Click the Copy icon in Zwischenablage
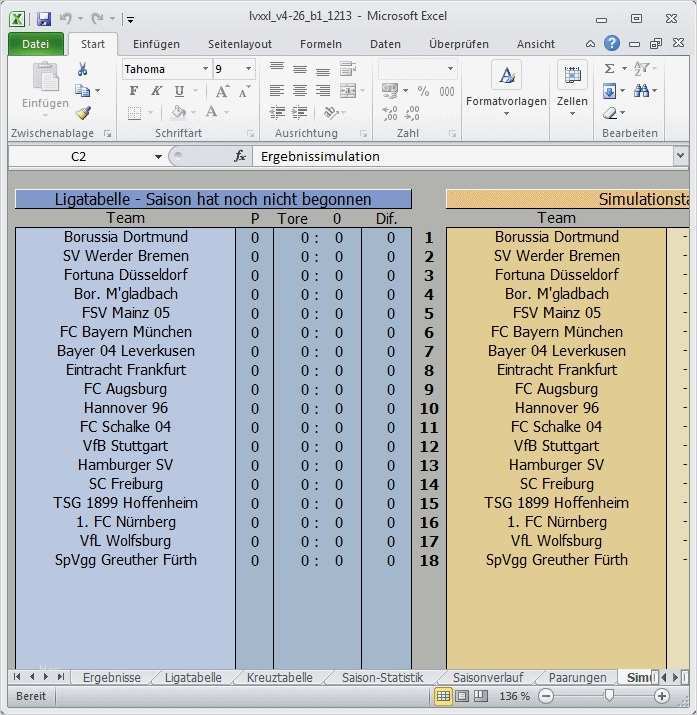The height and width of the screenshot is (715, 697). [x=83, y=91]
